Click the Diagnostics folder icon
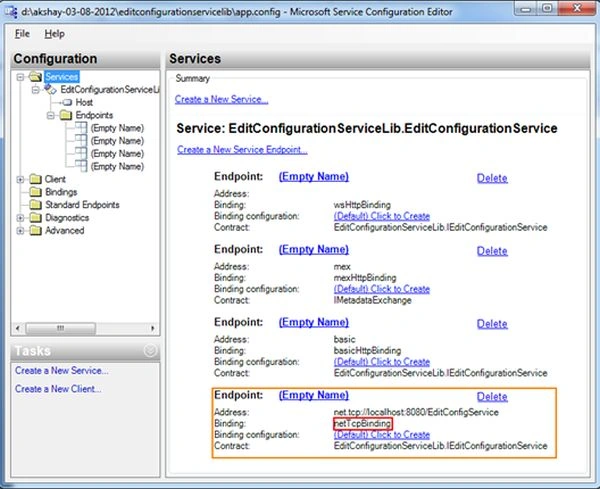The image size is (600, 489). pos(36,217)
